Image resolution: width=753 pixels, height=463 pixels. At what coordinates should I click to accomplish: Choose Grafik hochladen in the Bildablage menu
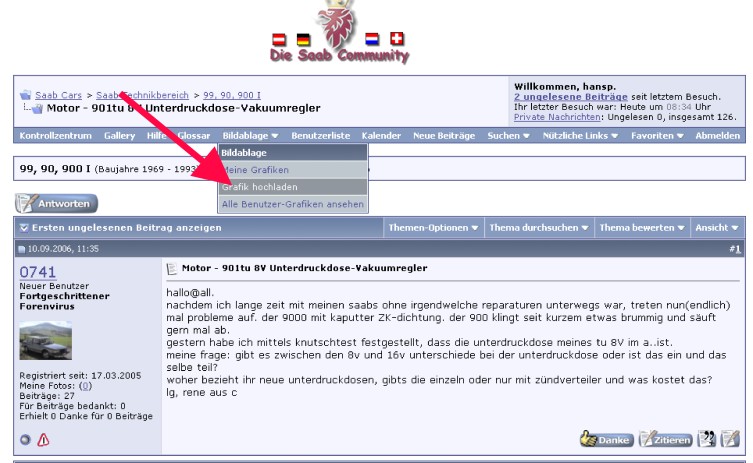click(293, 187)
